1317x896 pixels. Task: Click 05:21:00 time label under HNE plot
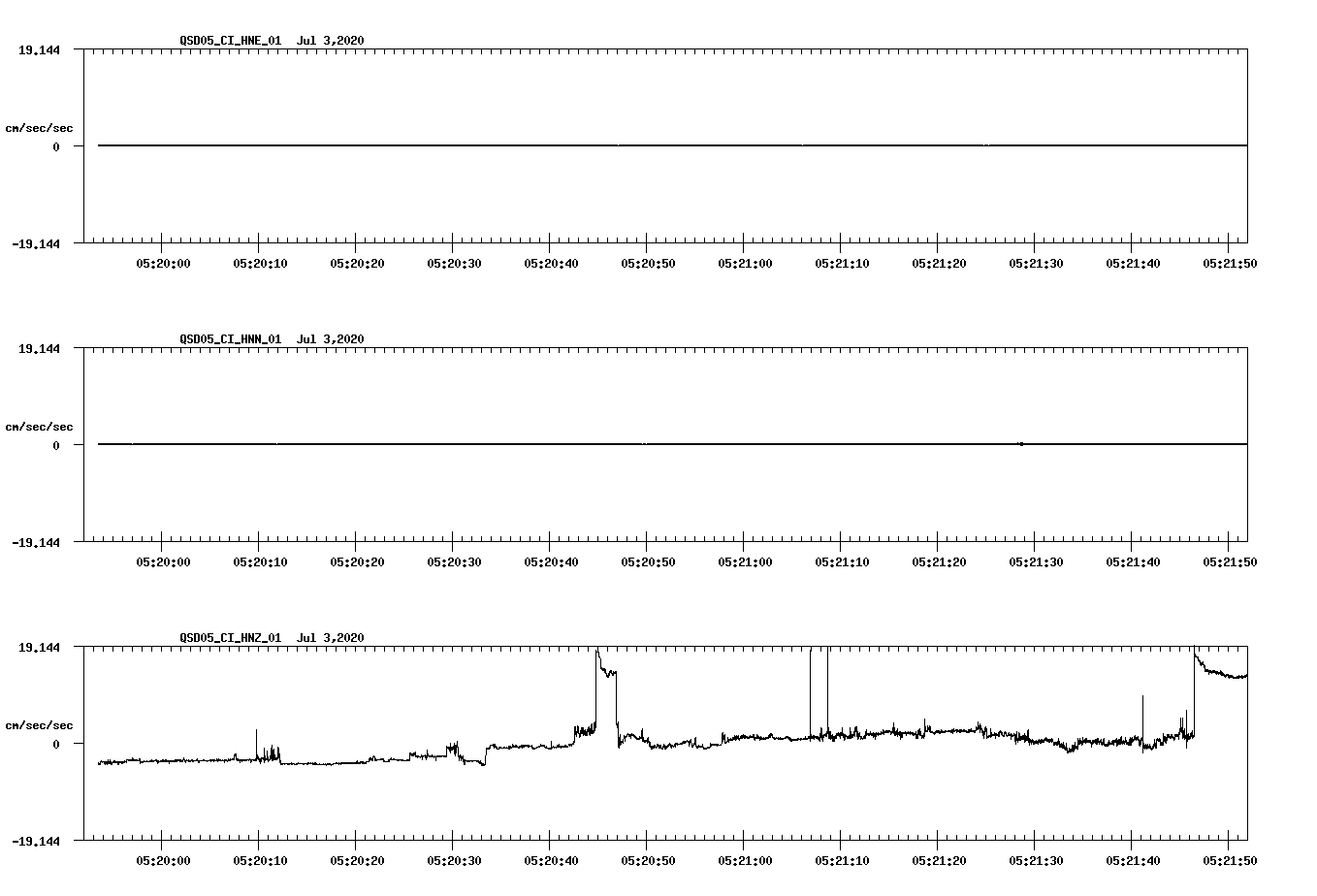pyautogui.click(x=745, y=263)
